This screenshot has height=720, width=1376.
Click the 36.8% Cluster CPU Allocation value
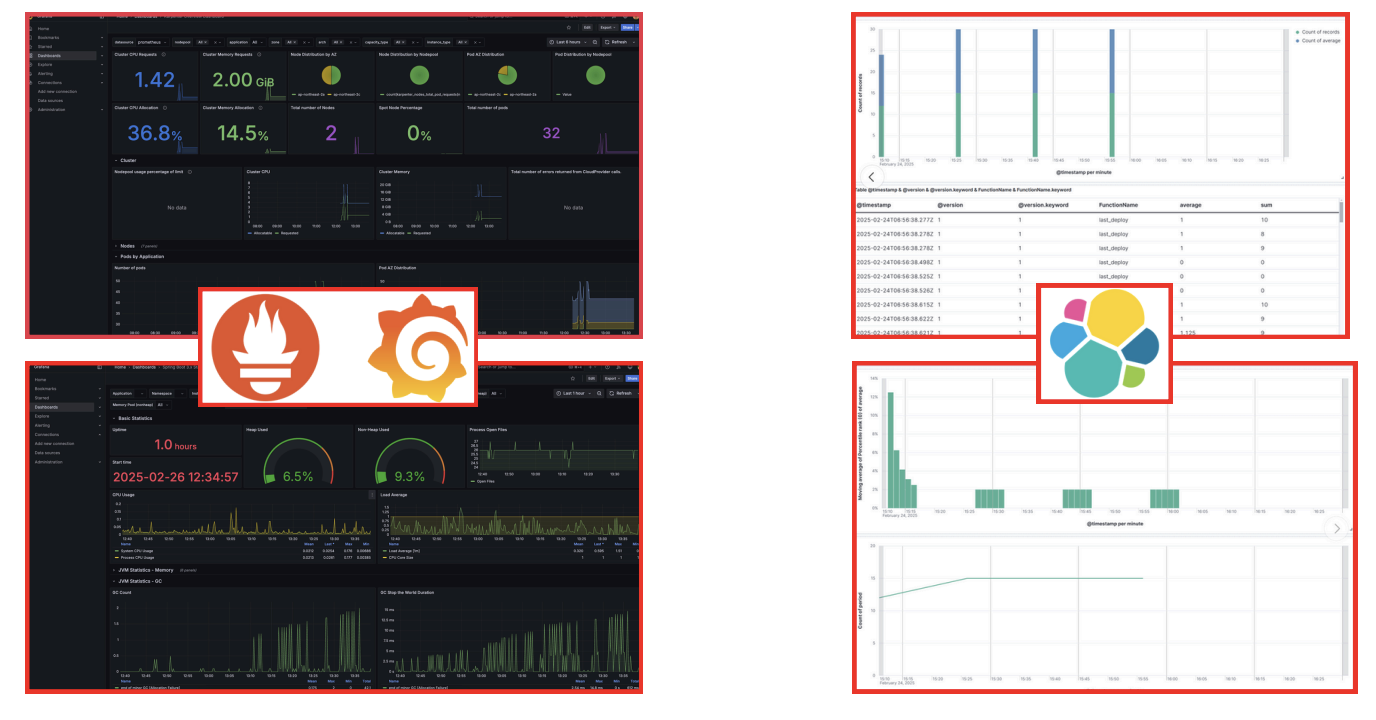(155, 133)
